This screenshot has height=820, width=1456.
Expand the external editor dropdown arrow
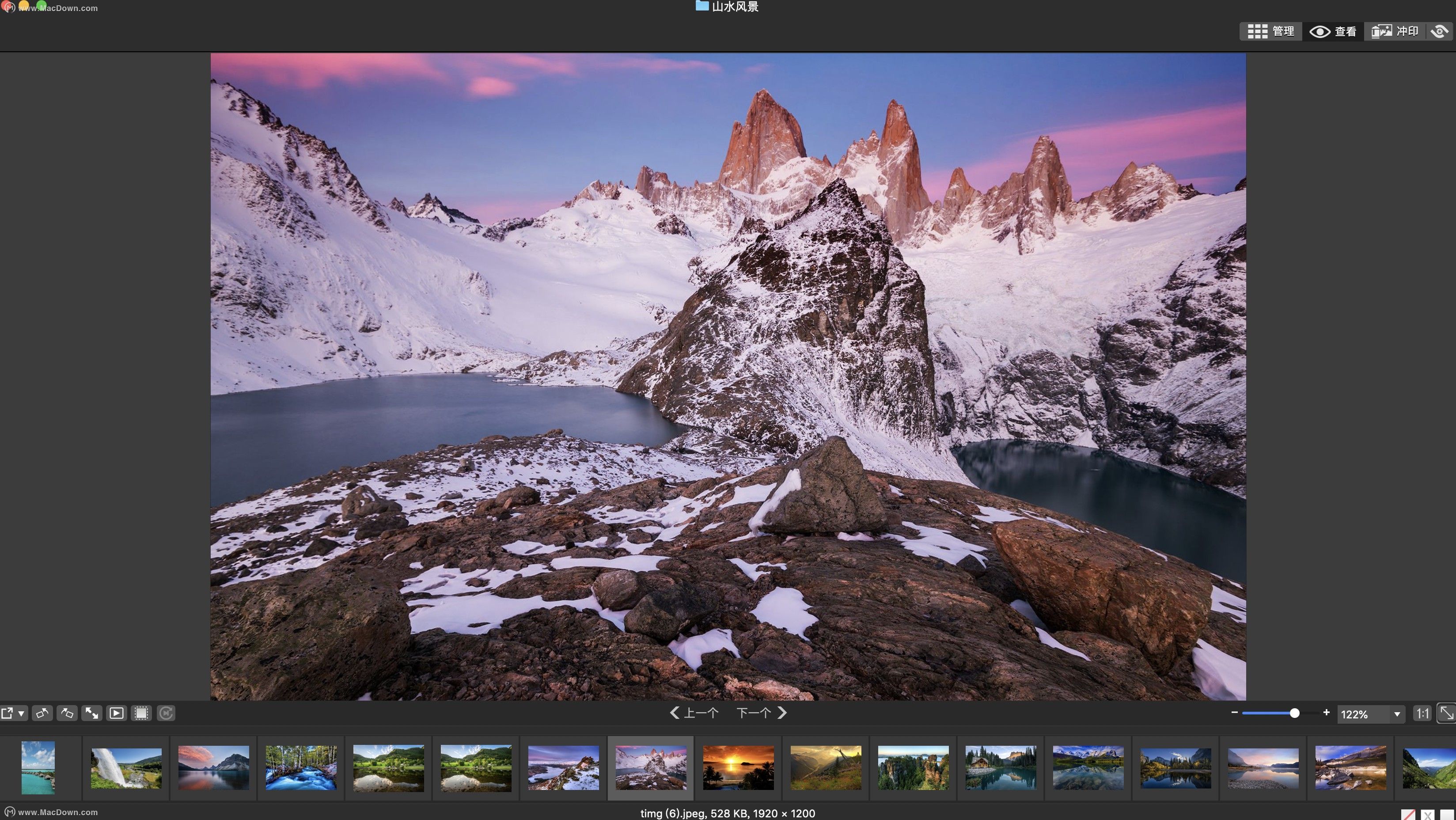click(x=21, y=713)
